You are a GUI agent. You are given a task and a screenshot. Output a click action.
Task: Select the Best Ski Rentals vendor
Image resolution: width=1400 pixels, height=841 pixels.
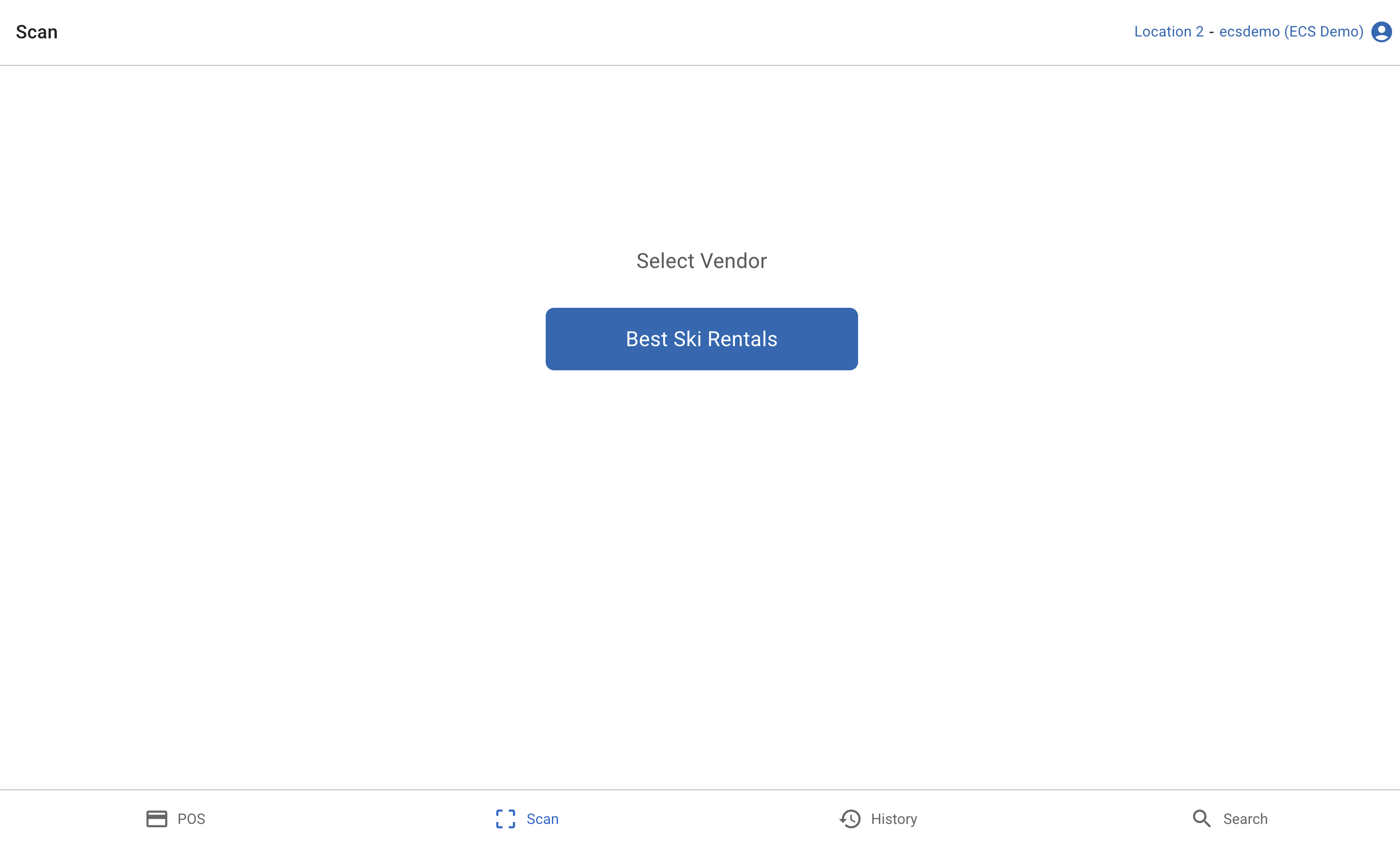[701, 339]
